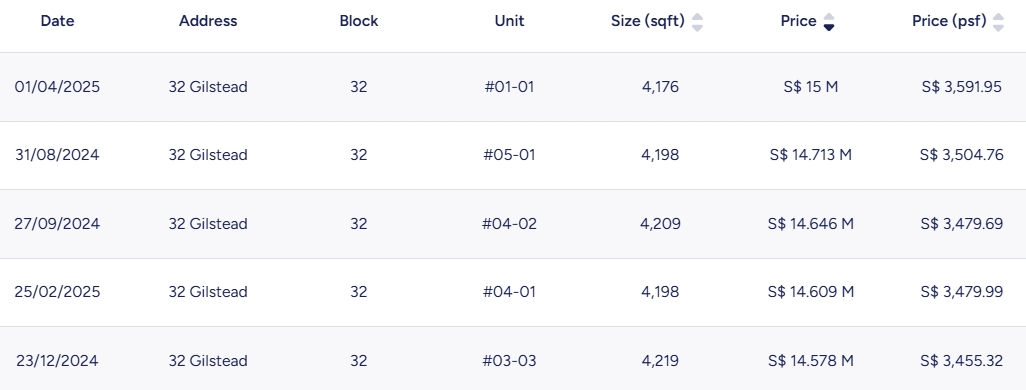Click the 25/02/2025 date cell
This screenshot has width=1026, height=390.
(x=58, y=292)
